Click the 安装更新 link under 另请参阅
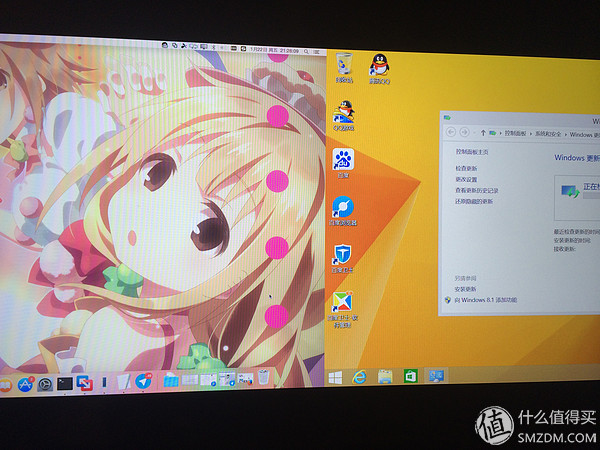 (465, 289)
